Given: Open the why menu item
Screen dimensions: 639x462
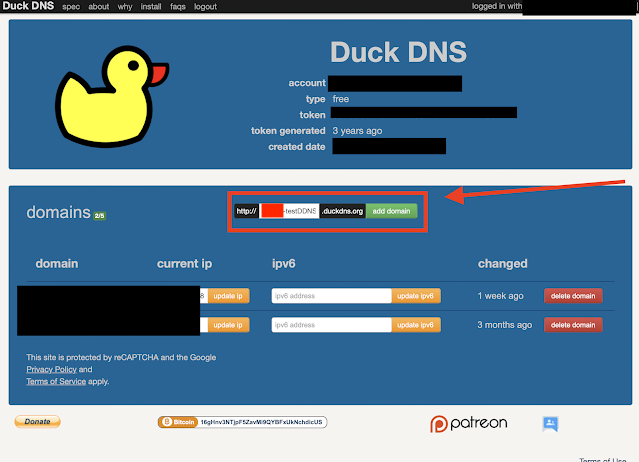Looking at the screenshot, I should pos(125,7).
